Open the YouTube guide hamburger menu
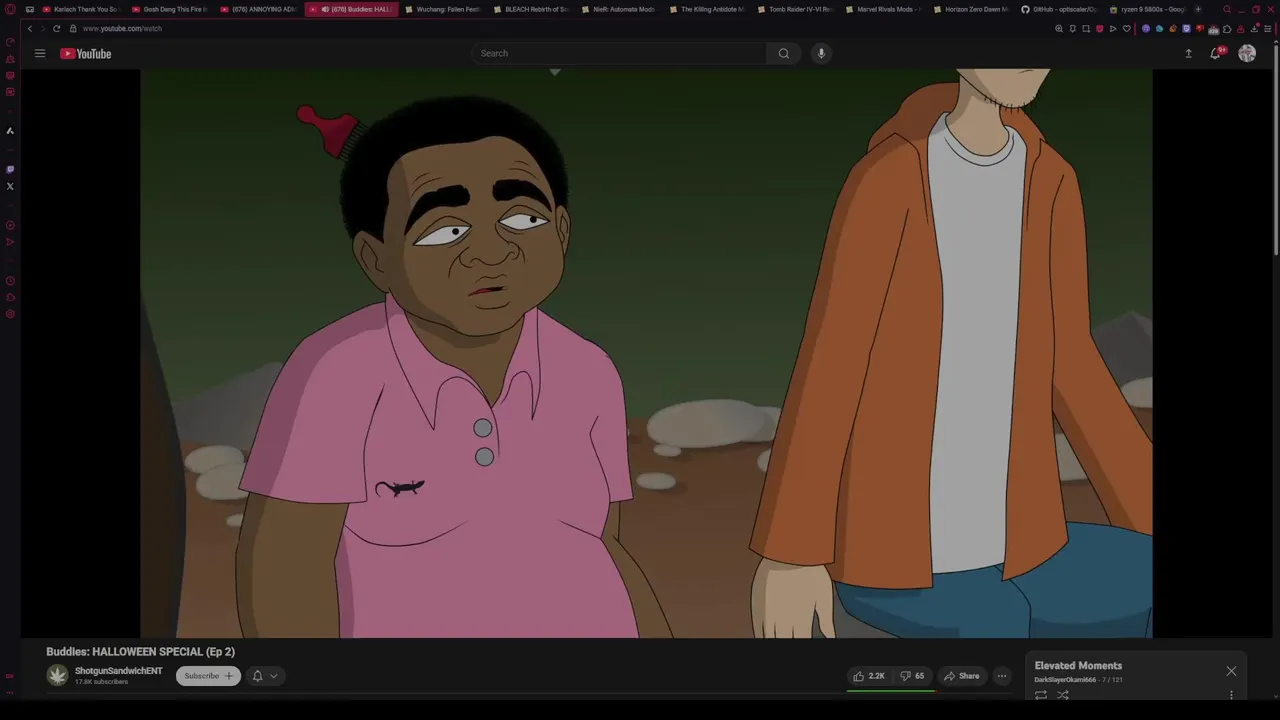Screen dimensions: 1280x720 tap(40, 53)
